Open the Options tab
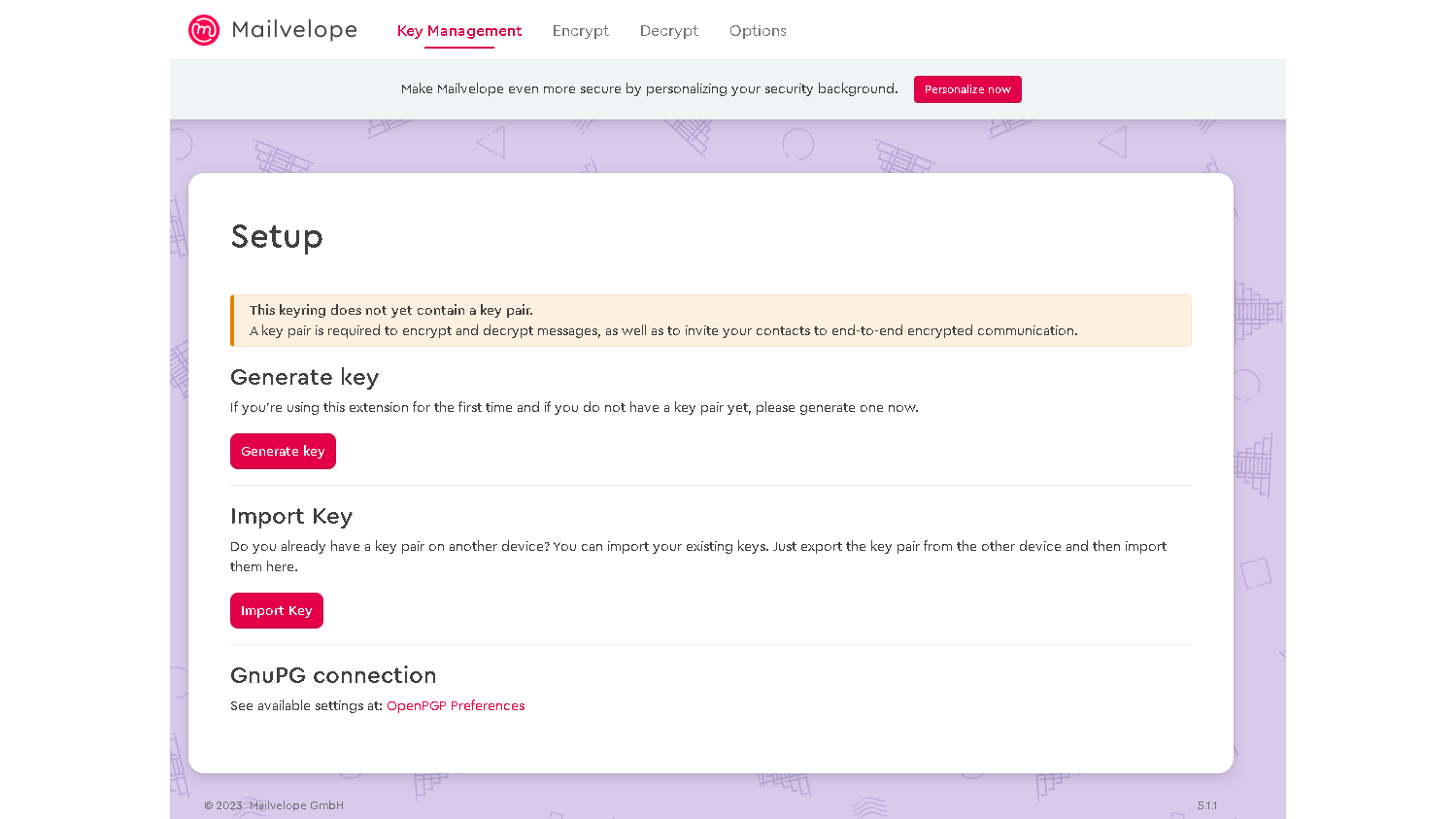 pos(758,31)
